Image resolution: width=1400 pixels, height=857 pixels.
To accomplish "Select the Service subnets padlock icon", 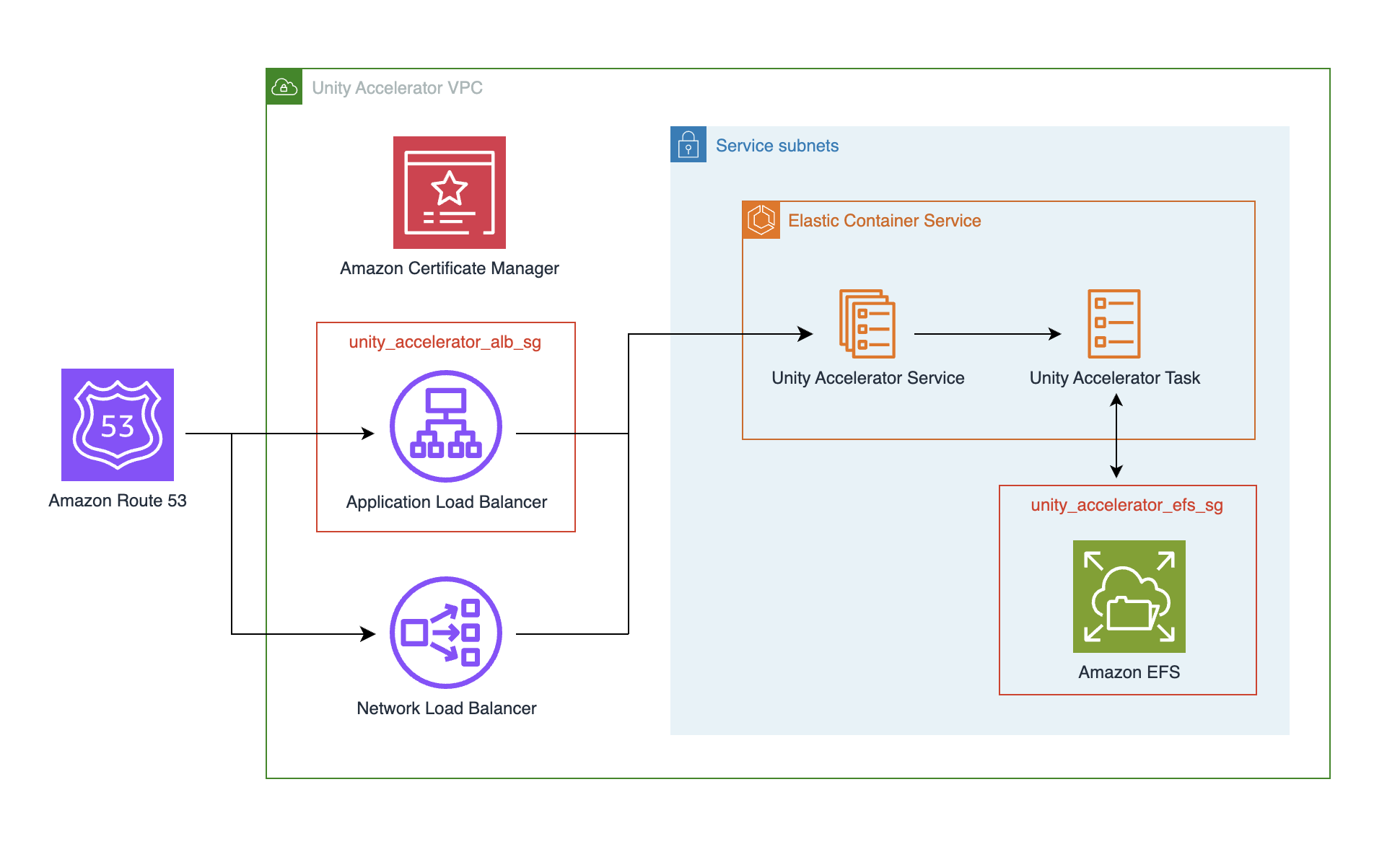I will [688, 144].
